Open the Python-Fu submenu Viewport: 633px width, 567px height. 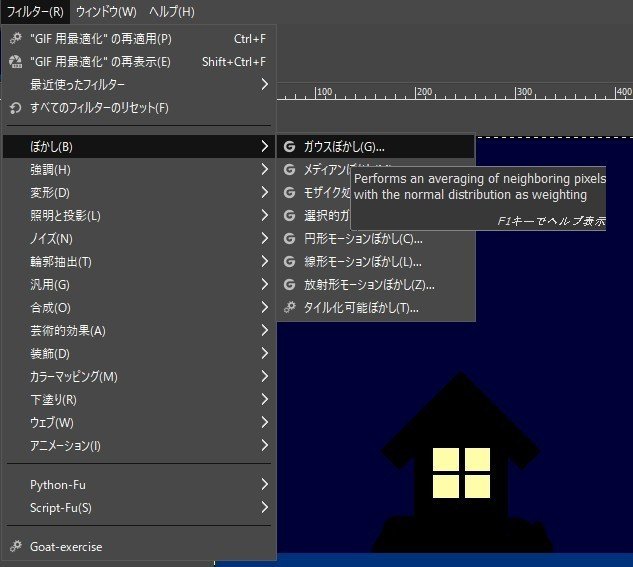(139, 484)
